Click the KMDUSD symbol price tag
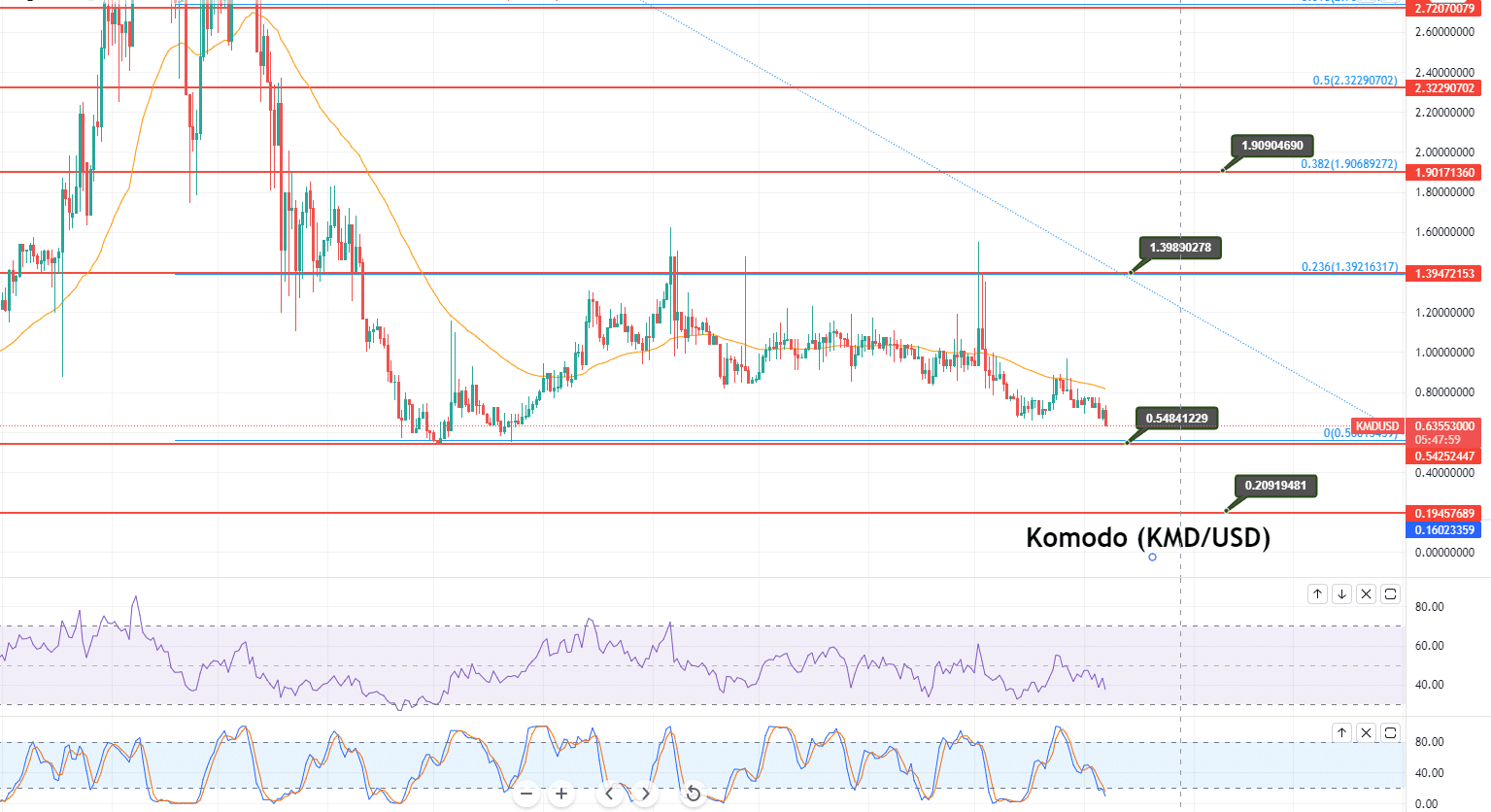 [x=1377, y=426]
